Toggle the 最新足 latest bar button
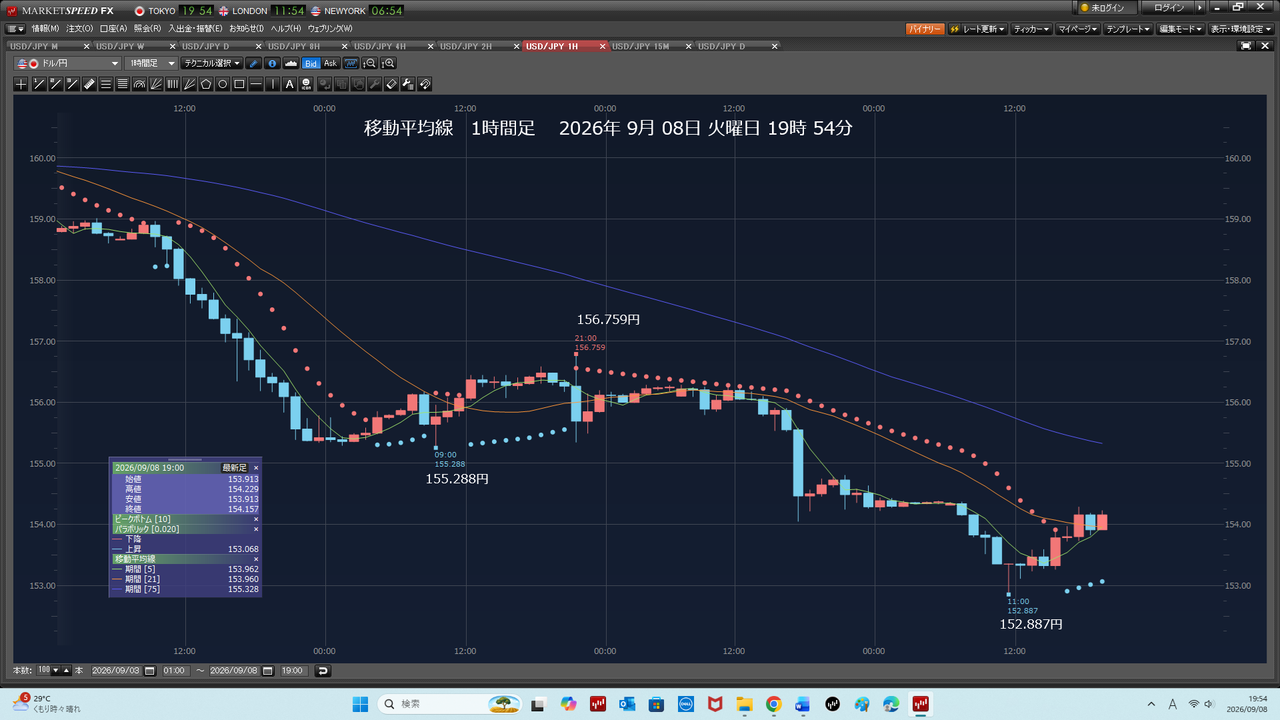1280x720 pixels. click(233, 467)
